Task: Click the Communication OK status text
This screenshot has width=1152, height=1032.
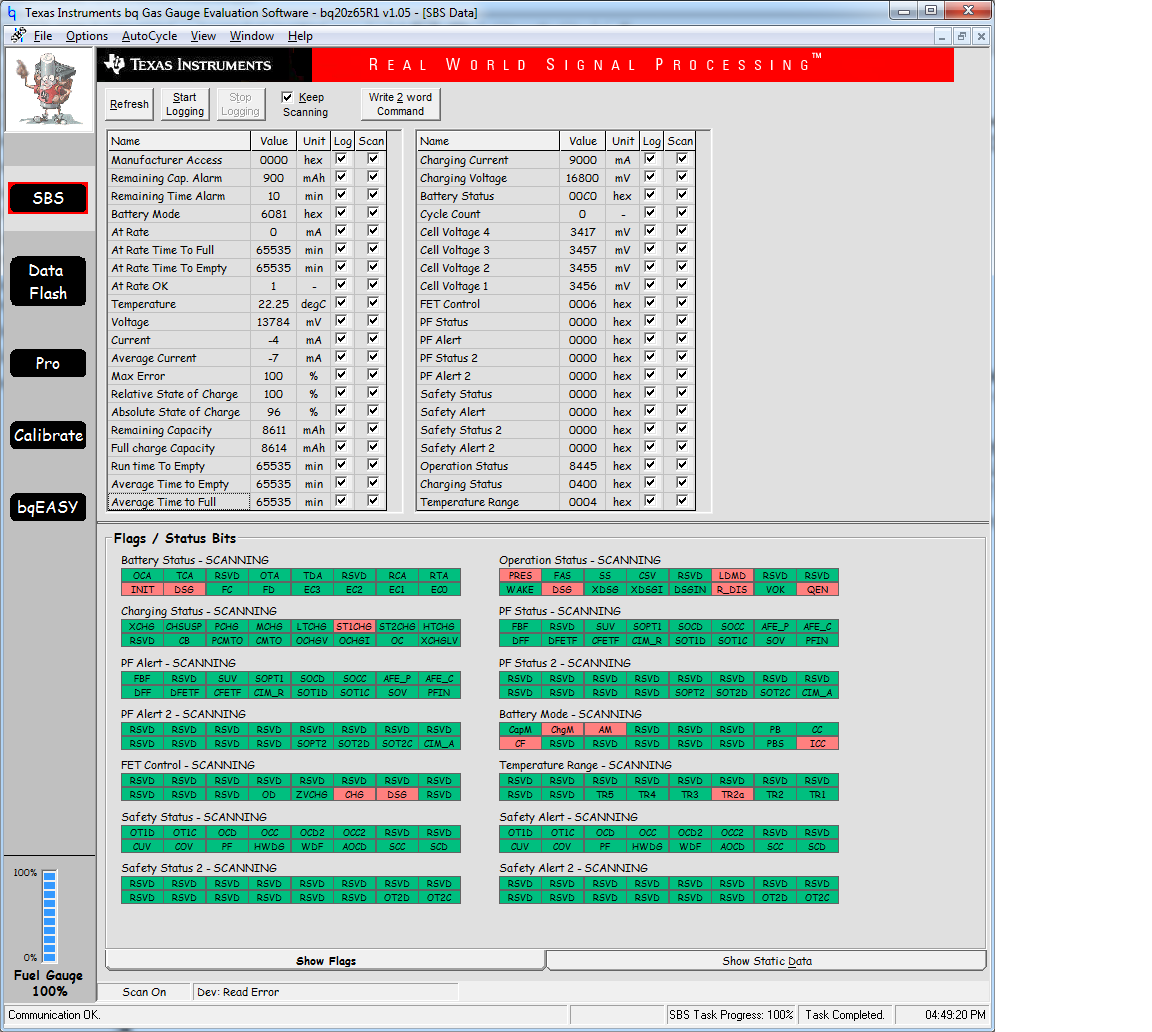Action: (x=54, y=1015)
